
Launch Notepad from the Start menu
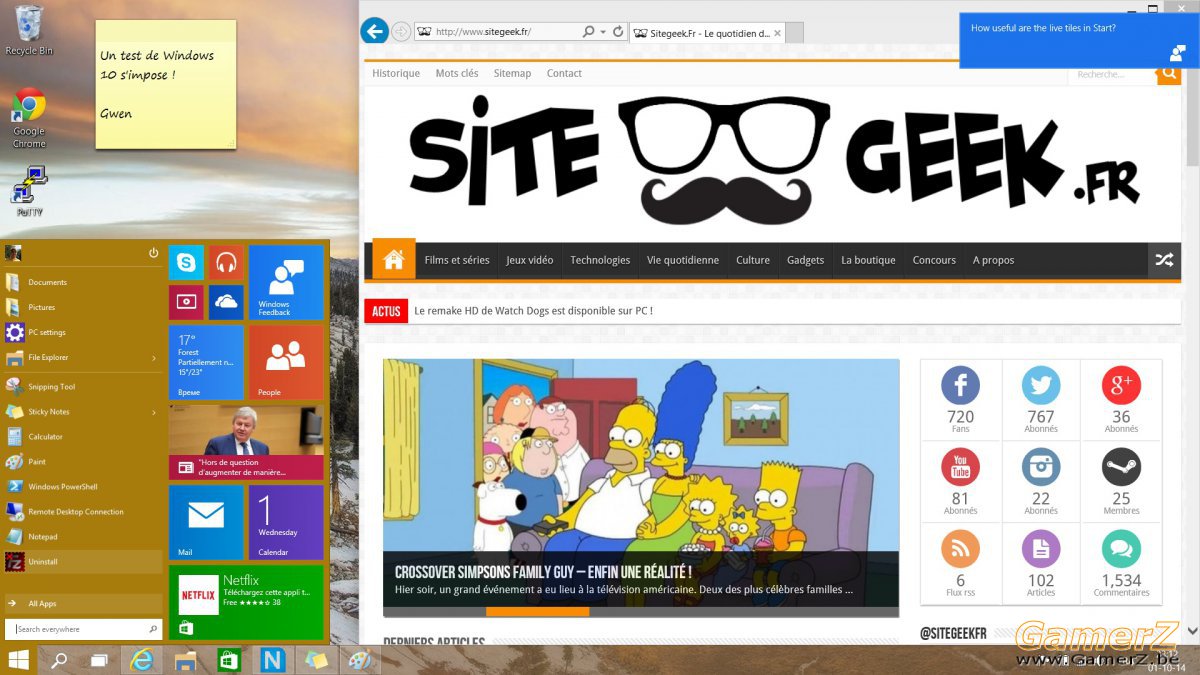(x=83, y=537)
